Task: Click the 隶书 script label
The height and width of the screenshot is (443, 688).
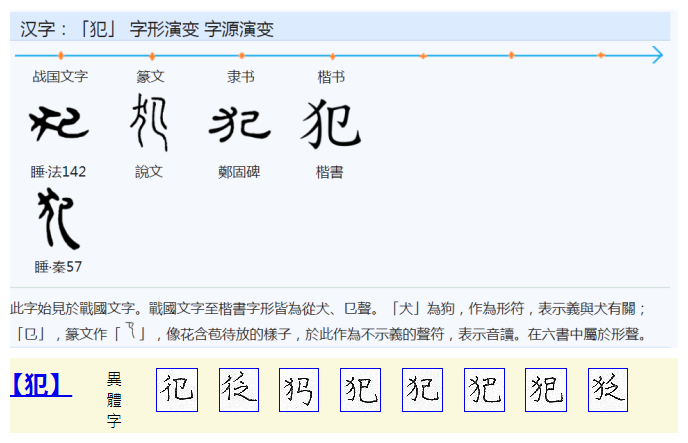Action: pyautogui.click(x=240, y=77)
